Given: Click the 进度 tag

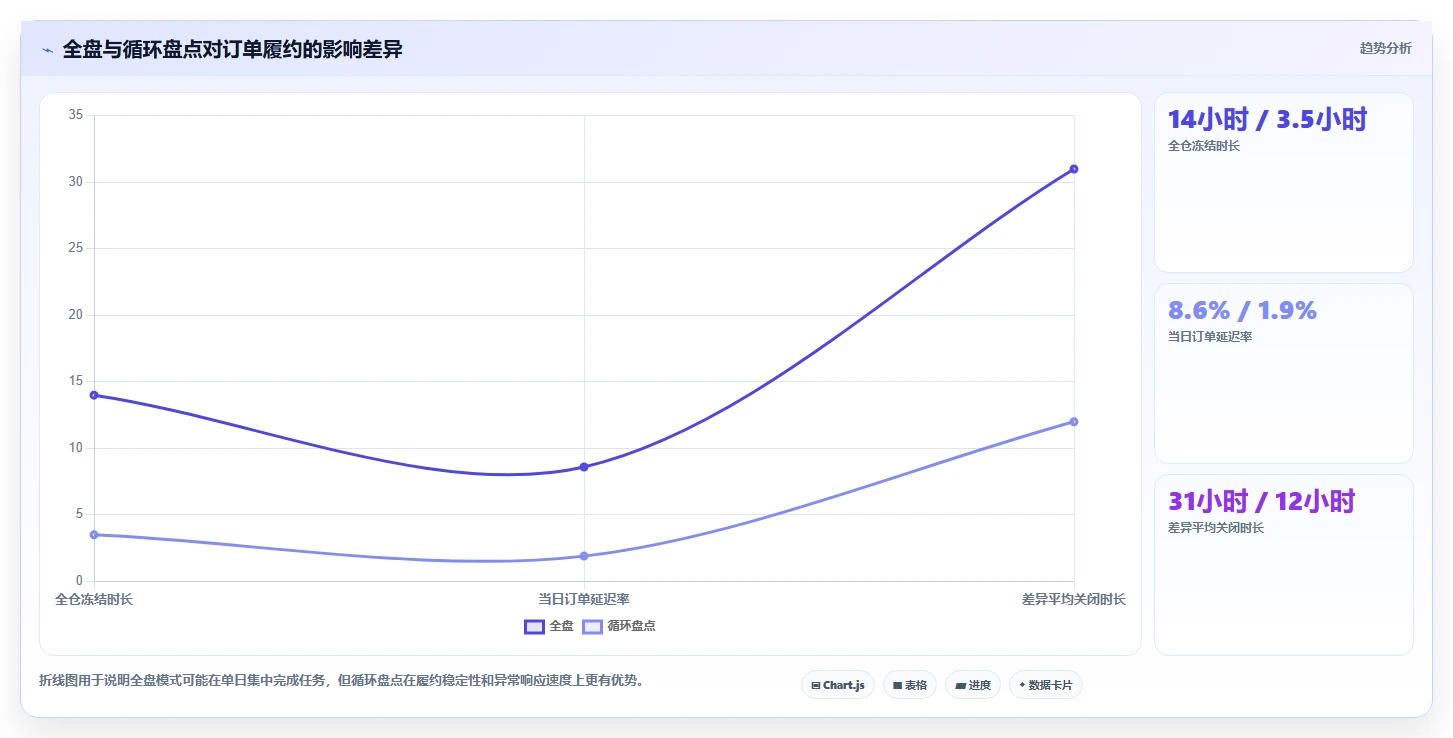Looking at the screenshot, I should click(973, 685).
